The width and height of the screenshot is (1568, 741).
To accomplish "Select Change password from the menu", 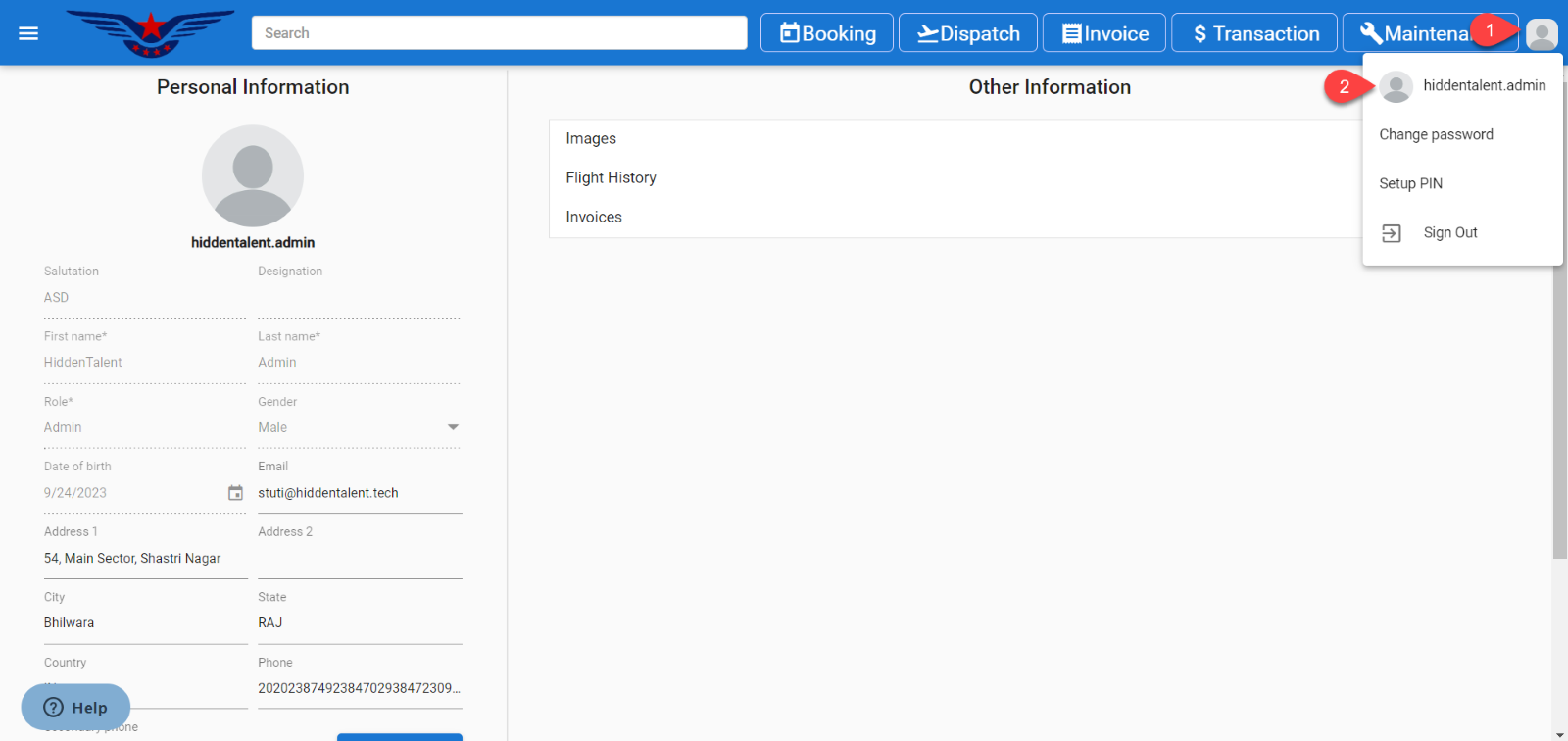I will click(x=1436, y=134).
